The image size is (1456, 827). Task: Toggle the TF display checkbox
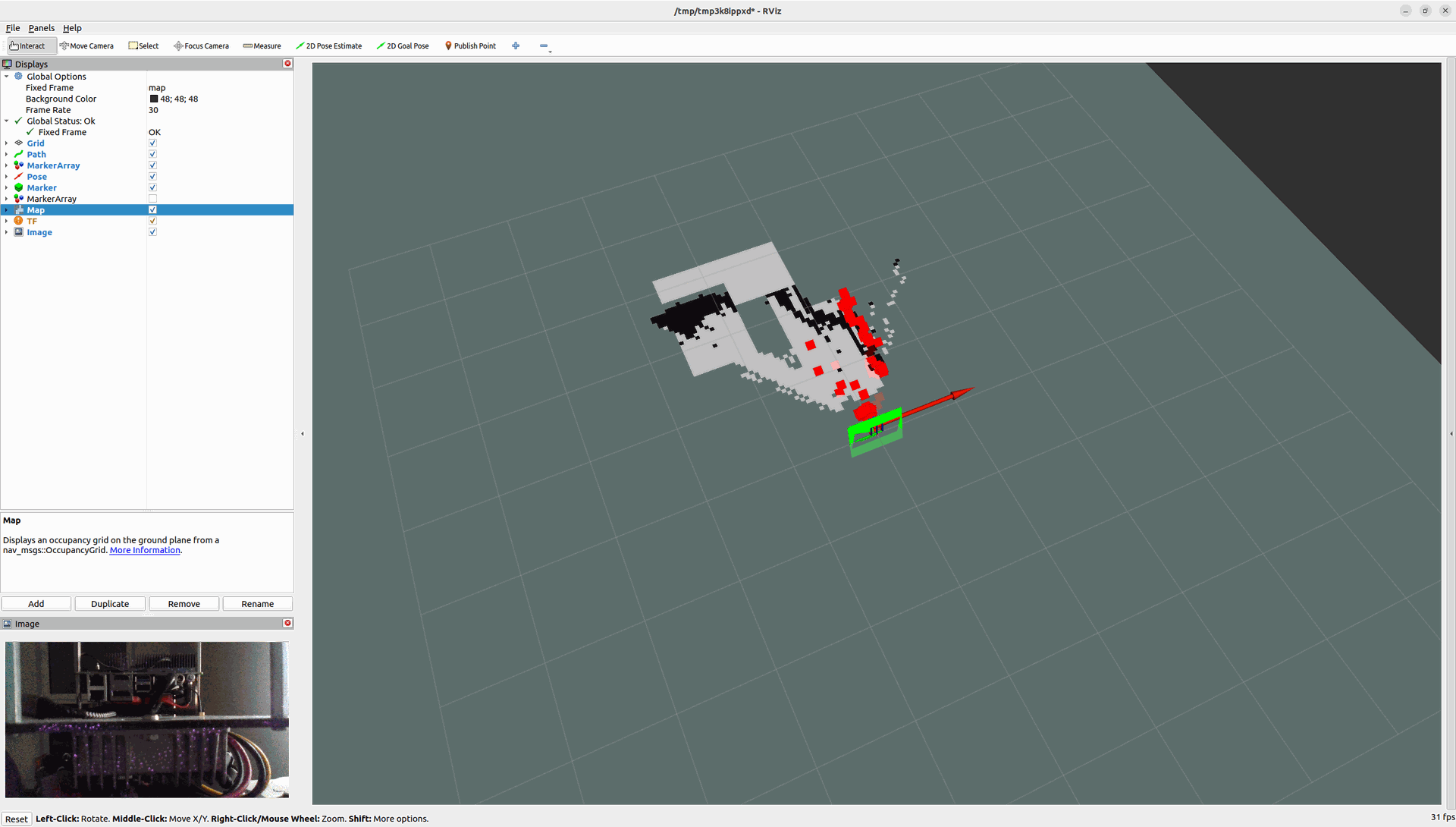click(152, 221)
